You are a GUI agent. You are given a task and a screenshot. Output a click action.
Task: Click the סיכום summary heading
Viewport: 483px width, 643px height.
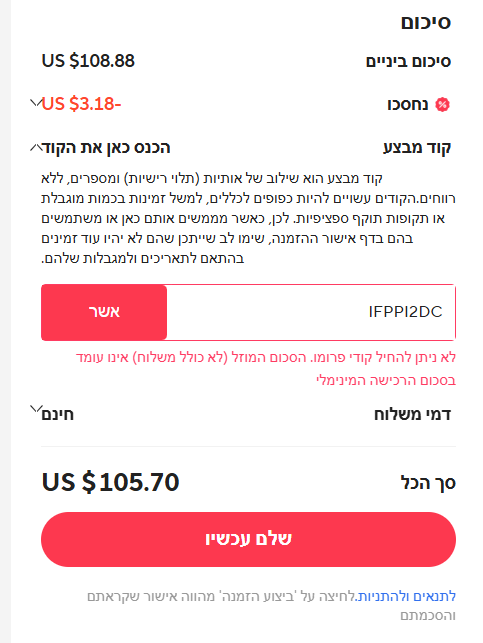pos(426,22)
